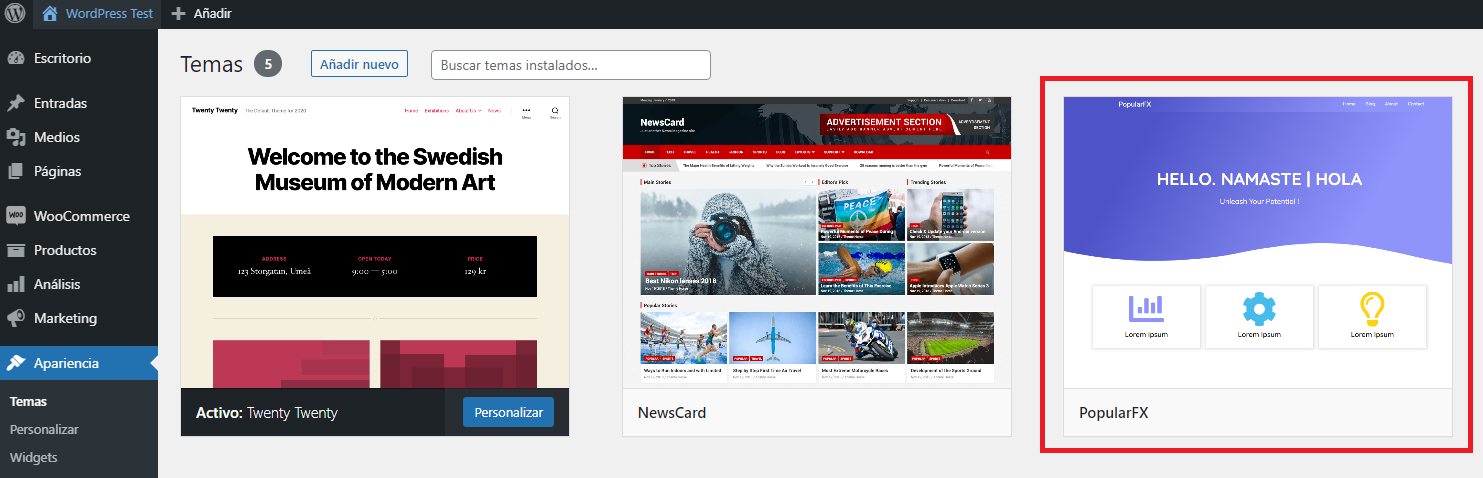This screenshot has height=478, width=1483.
Task: Click the Medios media icon
Action: click(x=16, y=137)
